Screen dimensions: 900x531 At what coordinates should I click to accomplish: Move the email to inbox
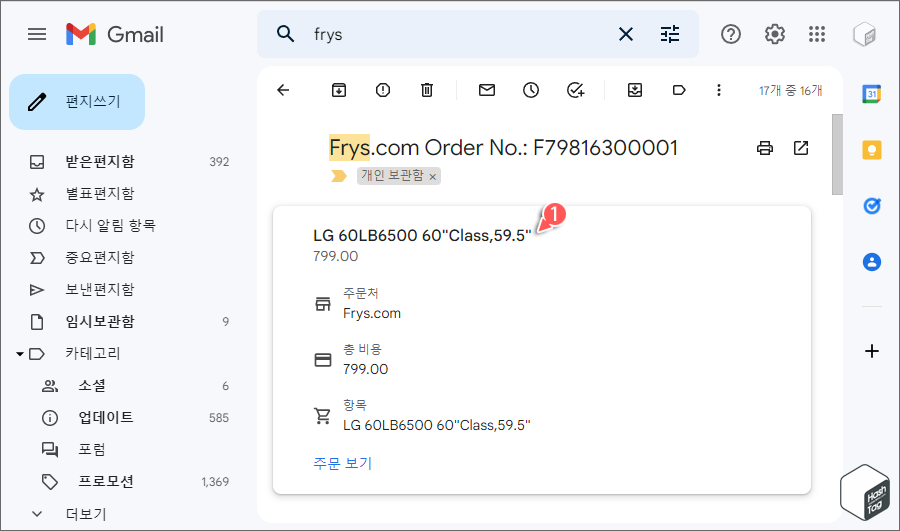(635, 90)
